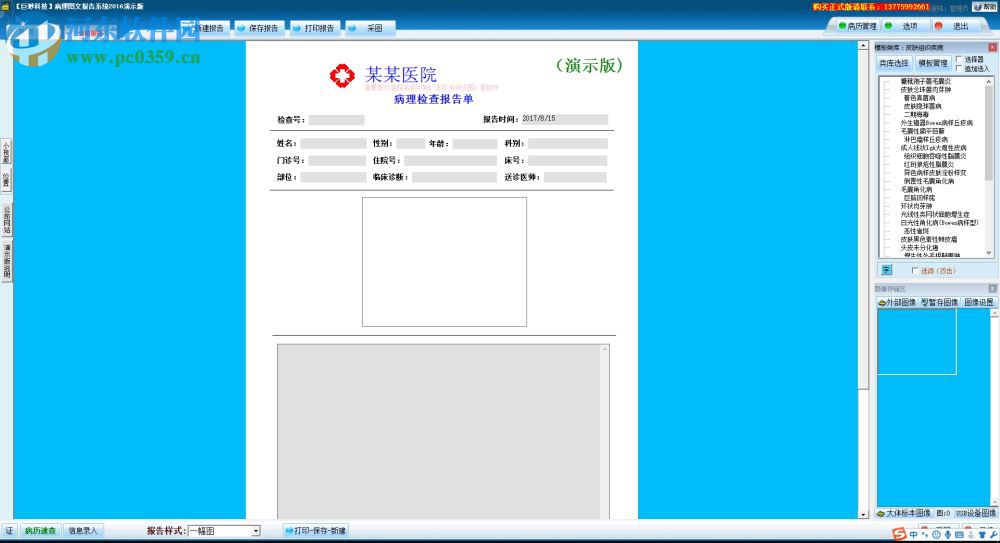This screenshot has width=1000, height=543.
Task: Select template 外生殖器Bowen病样丘疹病
Action: coord(936,123)
